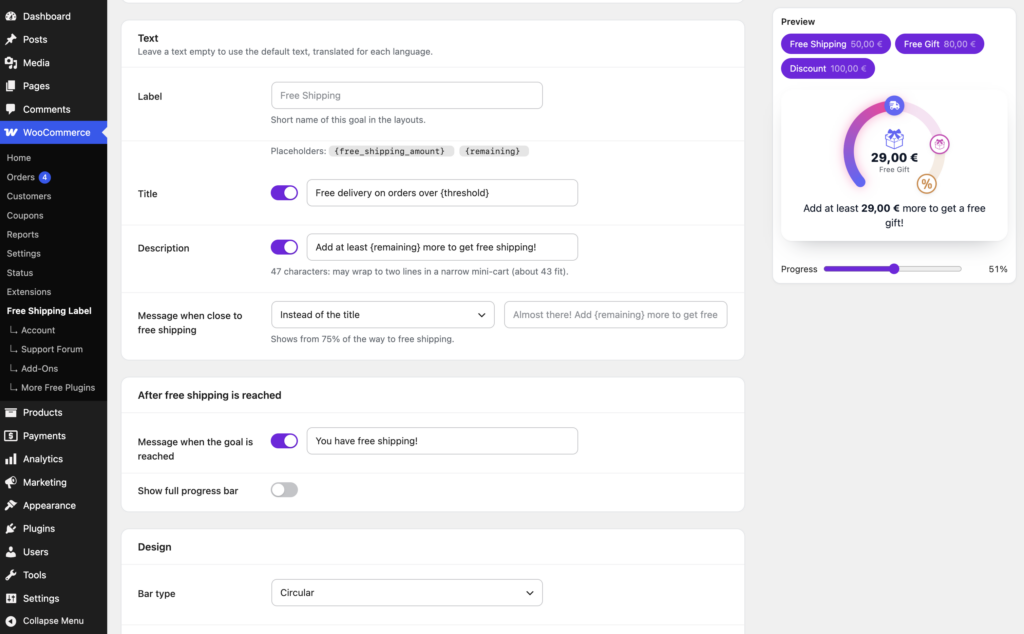Click in the Label text field
Image resolution: width=1024 pixels, height=634 pixels.
[x=407, y=95]
